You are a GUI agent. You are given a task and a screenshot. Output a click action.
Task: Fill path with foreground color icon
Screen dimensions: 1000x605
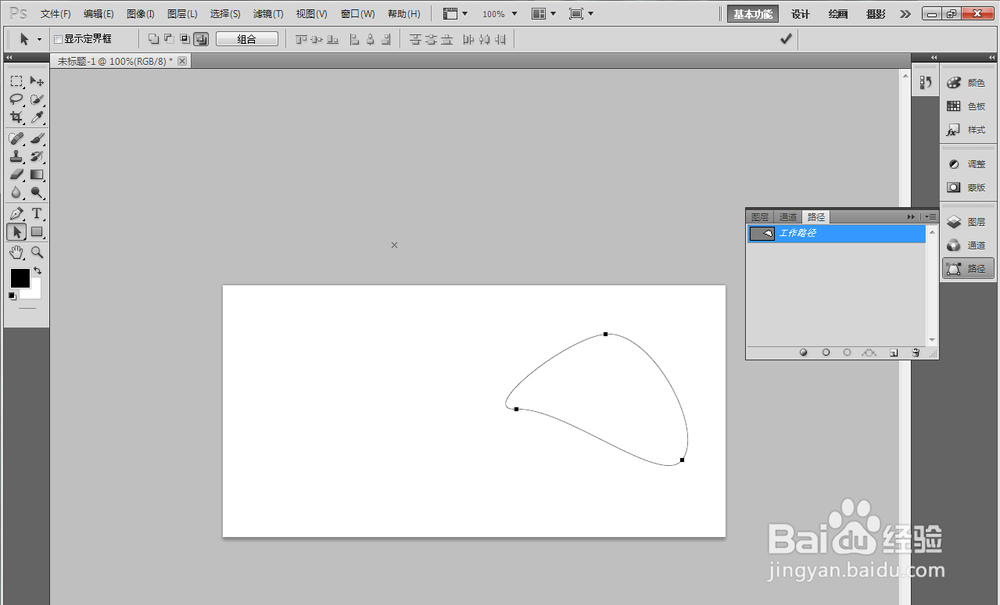(x=804, y=353)
